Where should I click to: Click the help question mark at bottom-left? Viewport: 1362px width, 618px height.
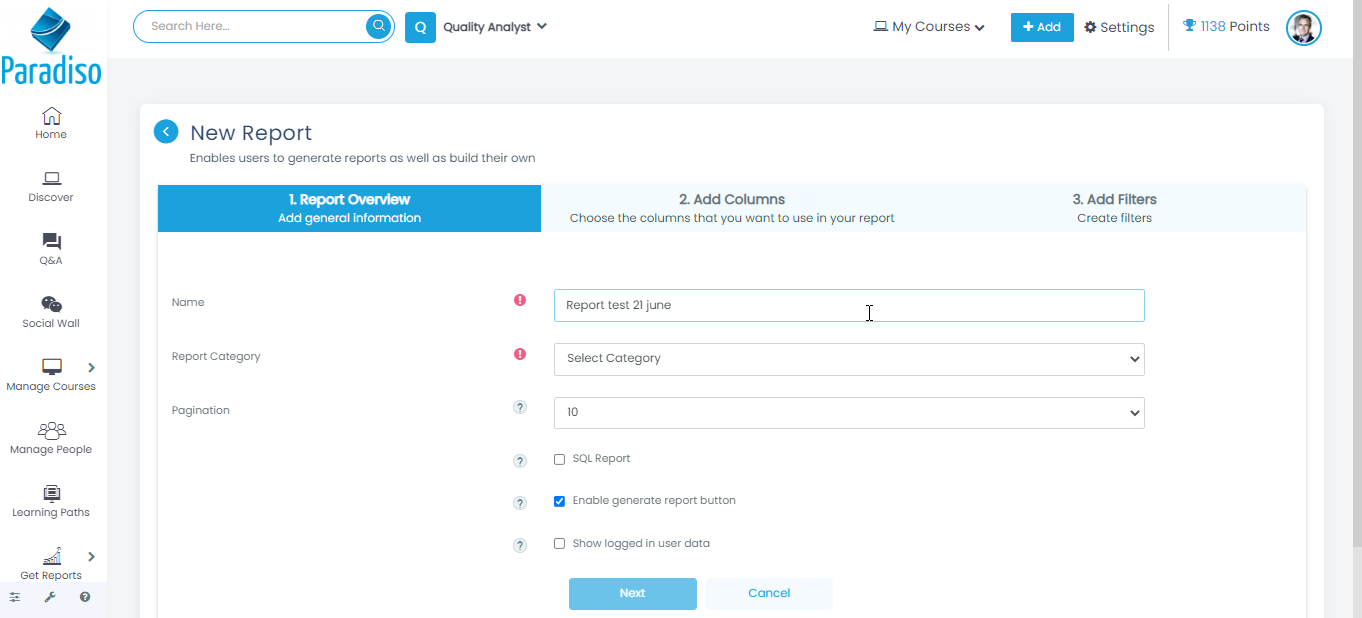point(85,597)
